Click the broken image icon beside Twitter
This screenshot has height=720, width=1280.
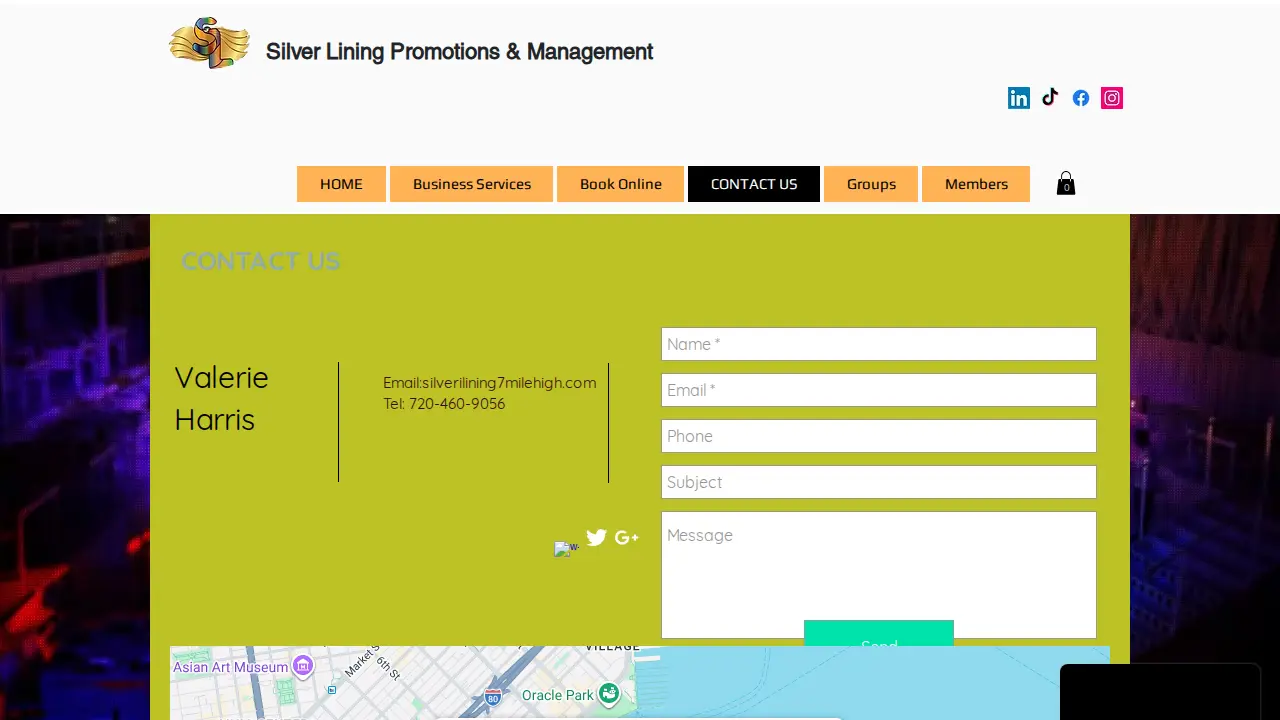pyautogui.click(x=566, y=549)
